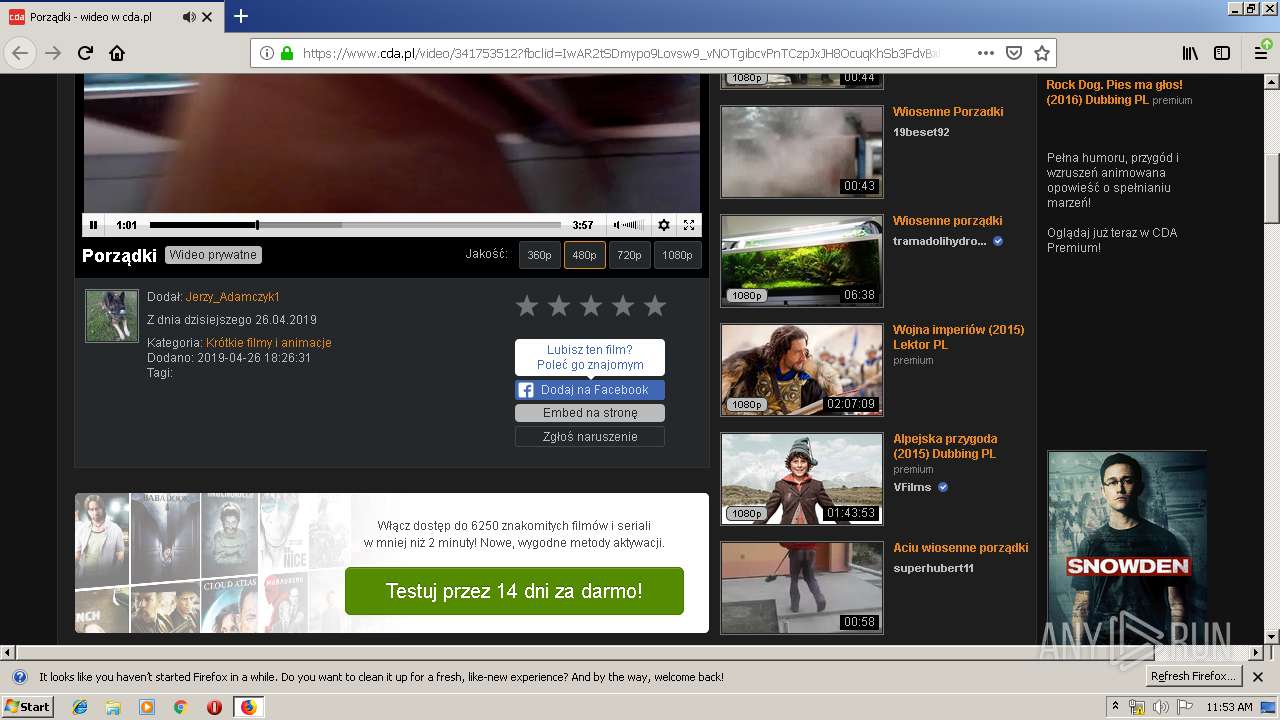The width and height of the screenshot is (1280, 720).
Task: Open thumbnail of 00:58 sweeping video
Action: pos(802,588)
